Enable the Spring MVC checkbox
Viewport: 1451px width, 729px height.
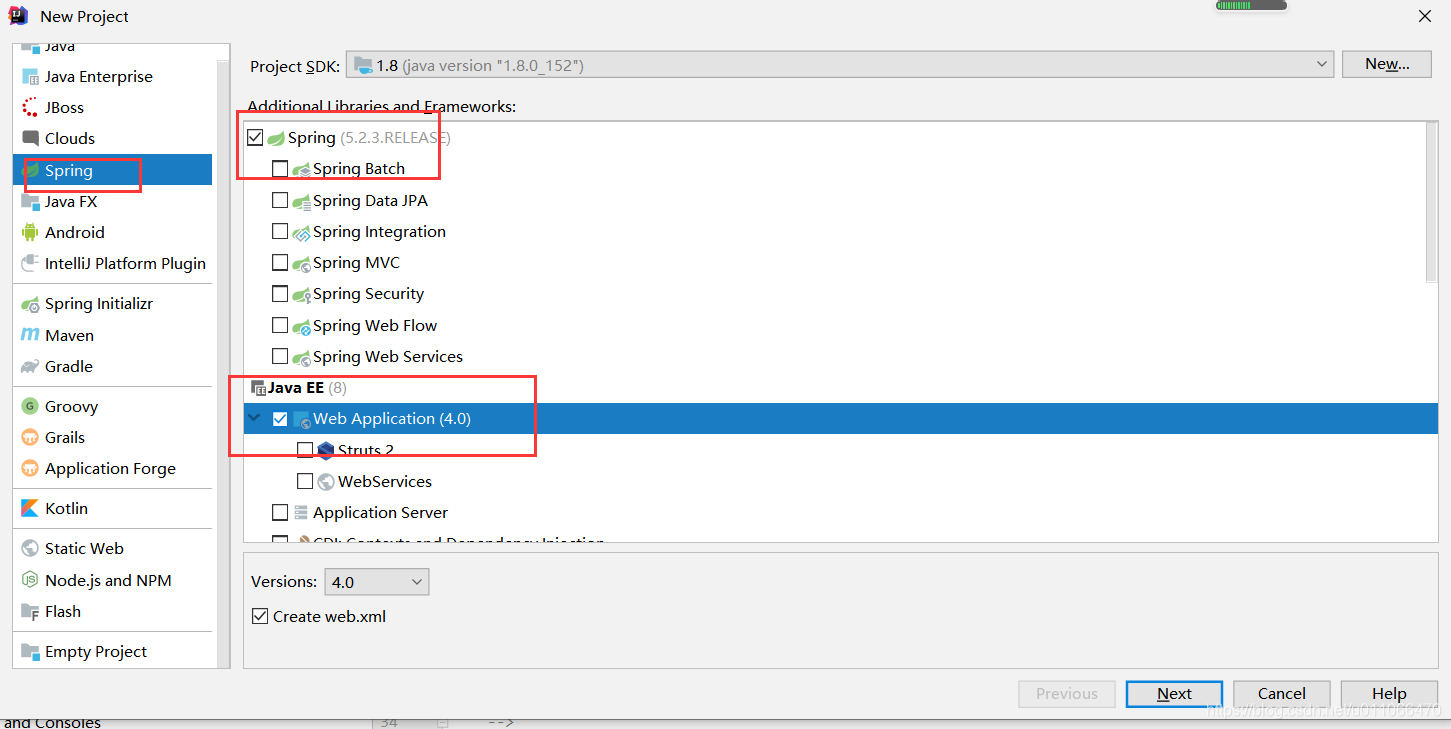coord(280,263)
